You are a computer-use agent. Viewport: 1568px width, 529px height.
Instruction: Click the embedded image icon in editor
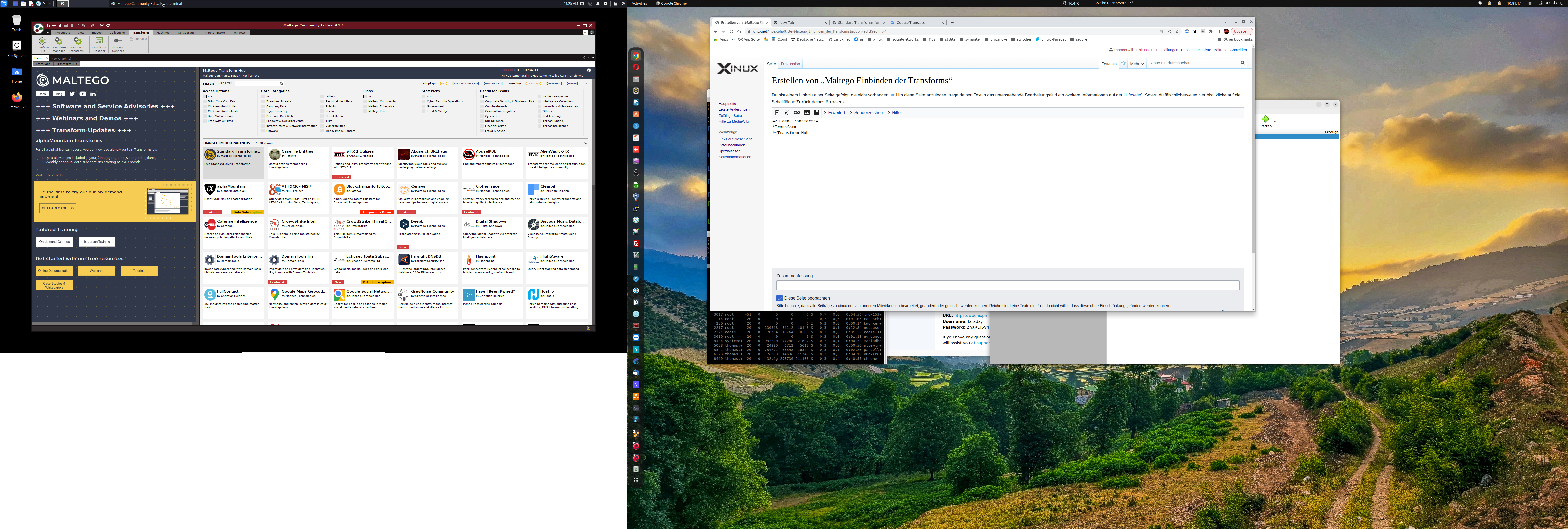[x=807, y=113]
